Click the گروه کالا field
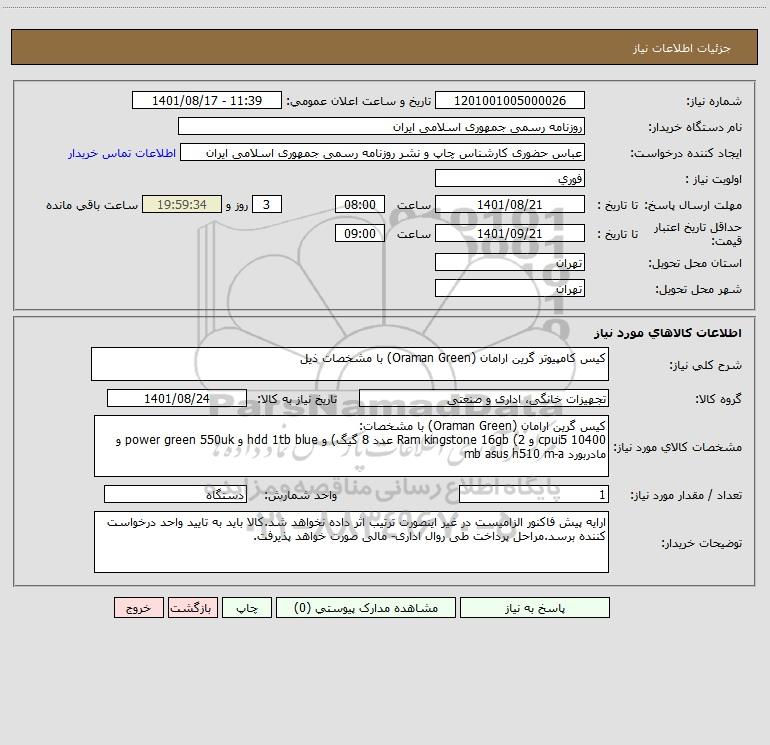 [484, 398]
